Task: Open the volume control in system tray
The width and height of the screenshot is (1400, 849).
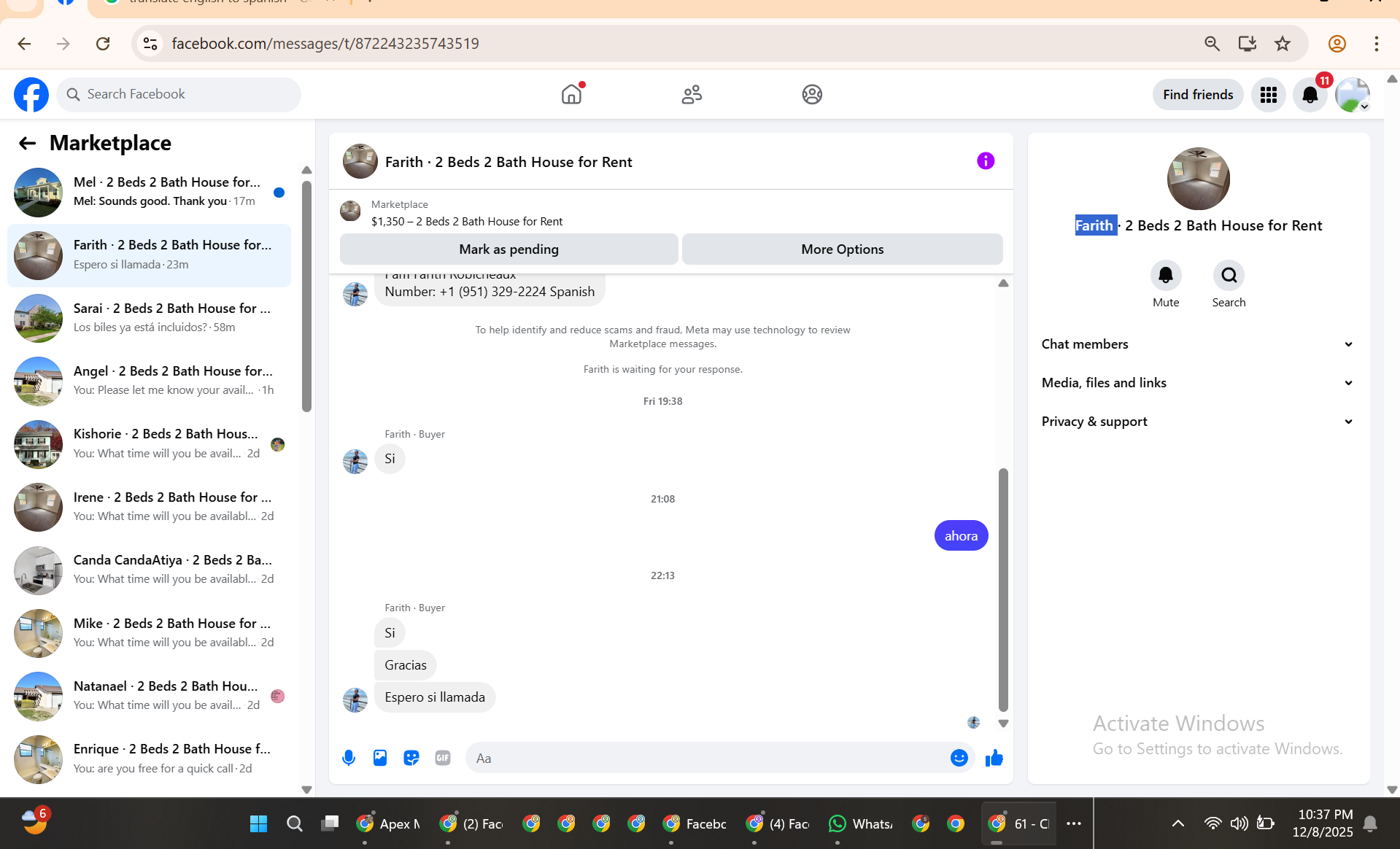Action: tap(1239, 823)
